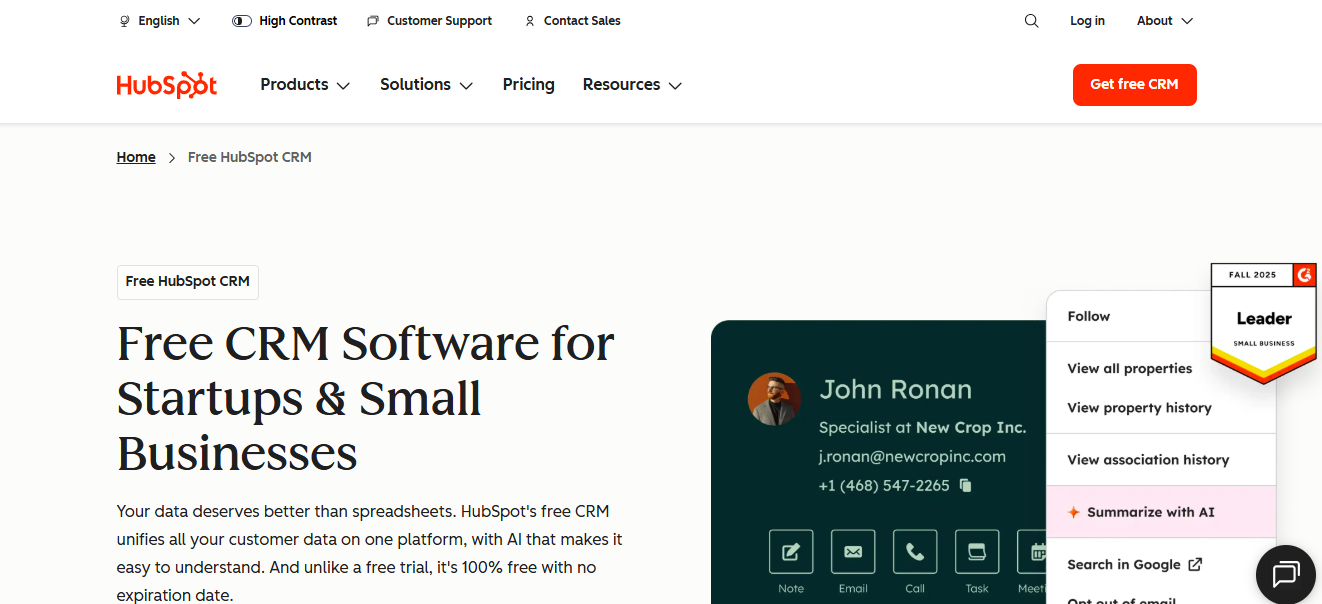Expand the English language selector
The width and height of the screenshot is (1322, 604).
(158, 20)
